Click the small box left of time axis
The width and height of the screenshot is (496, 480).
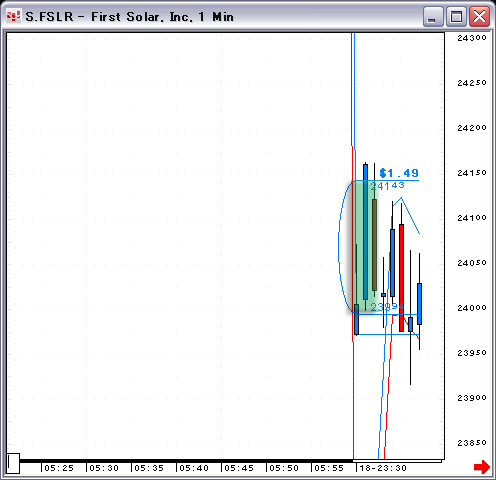13,463
